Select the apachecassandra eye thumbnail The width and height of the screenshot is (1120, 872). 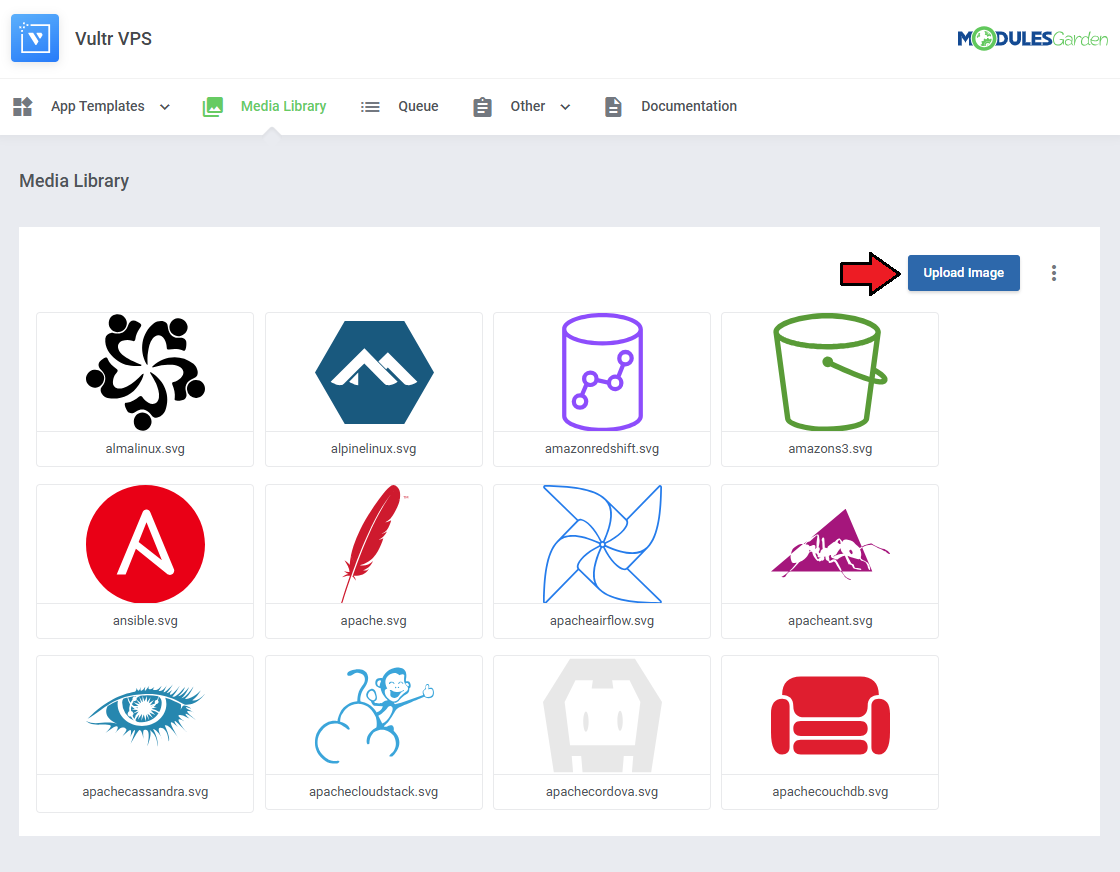(145, 716)
